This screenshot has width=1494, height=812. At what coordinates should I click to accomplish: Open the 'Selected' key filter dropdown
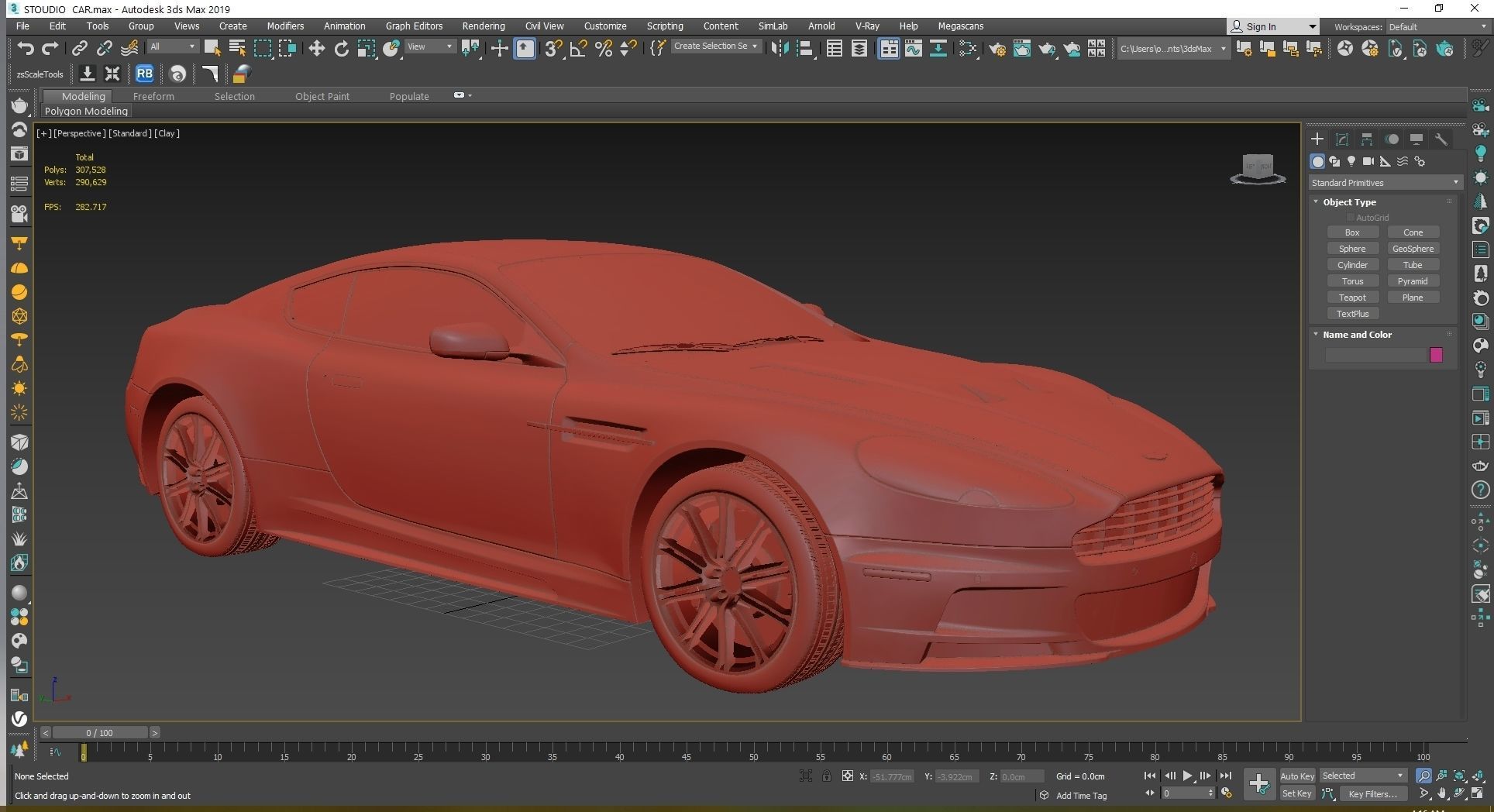click(1363, 776)
